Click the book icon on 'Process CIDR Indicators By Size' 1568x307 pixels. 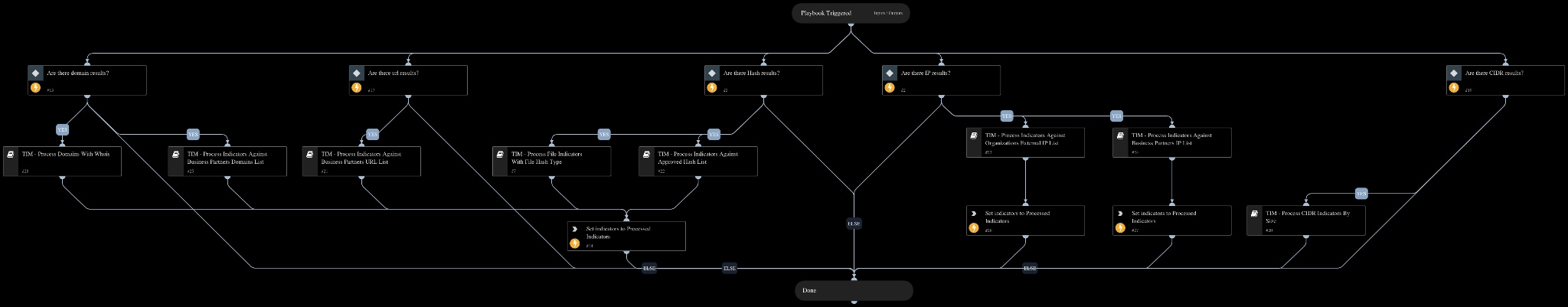[x=1254, y=214]
